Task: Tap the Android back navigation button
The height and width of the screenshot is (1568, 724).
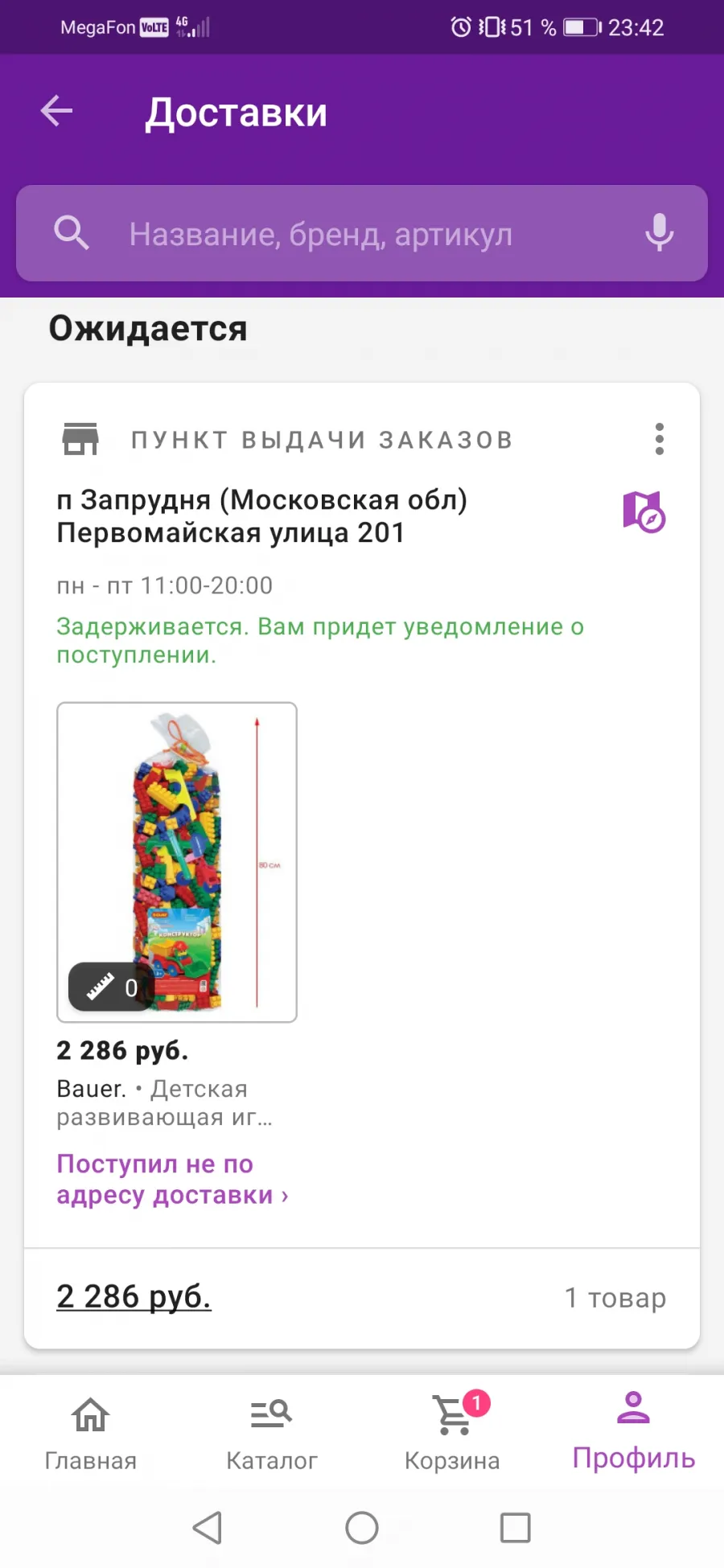Action: point(208,1528)
